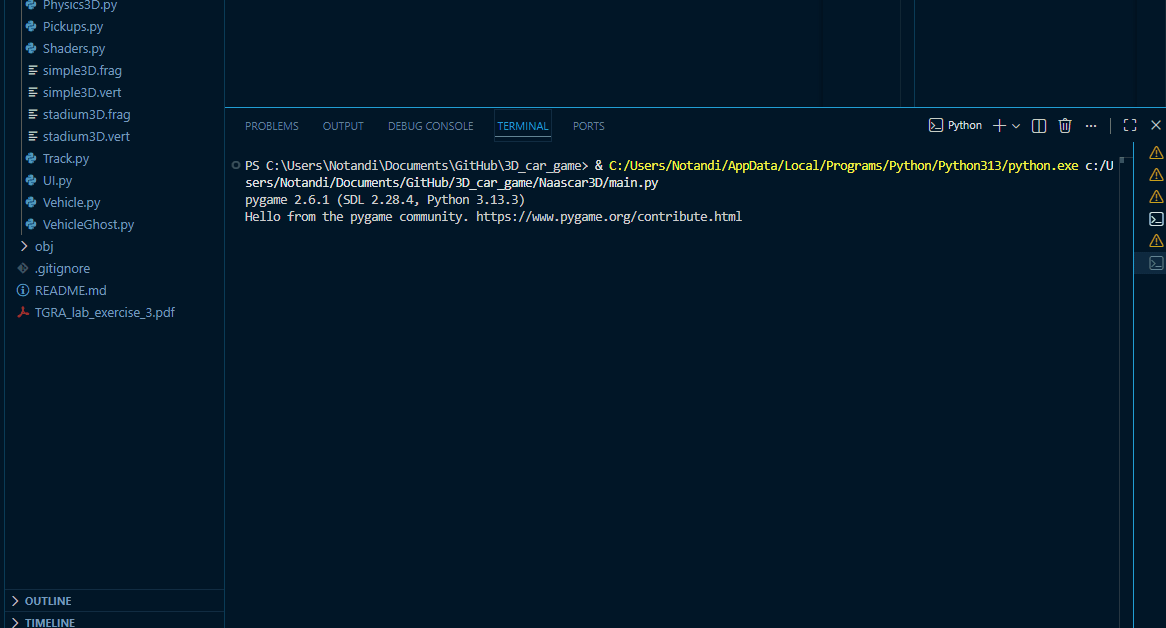Select the topmost warning terminal in the list
This screenshot has height=628, width=1166.
(1156, 153)
